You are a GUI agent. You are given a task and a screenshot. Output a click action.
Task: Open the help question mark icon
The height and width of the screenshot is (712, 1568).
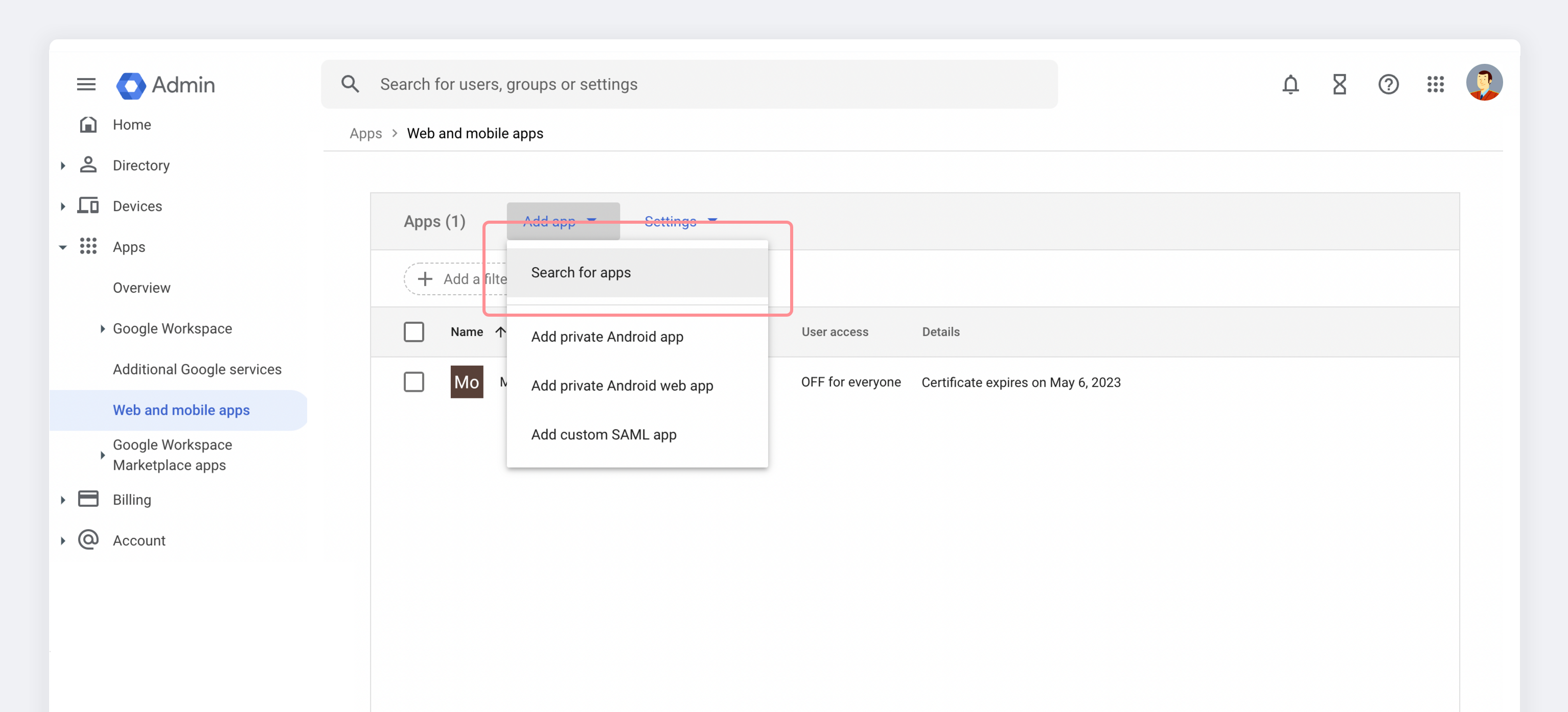1388,84
